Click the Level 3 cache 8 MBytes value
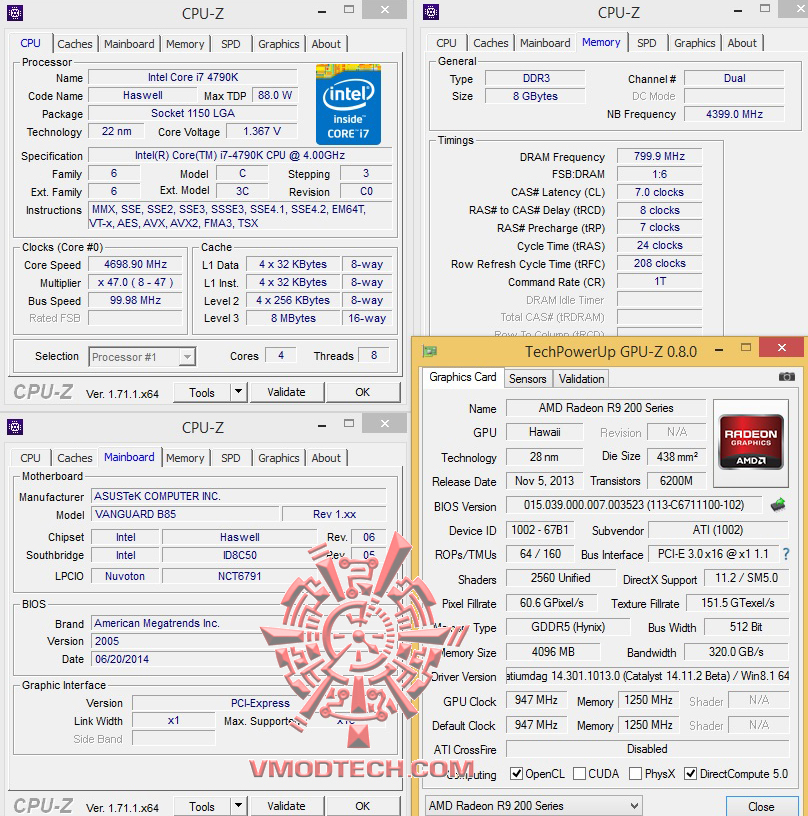Screen dimensions: 808x816 [x=293, y=318]
